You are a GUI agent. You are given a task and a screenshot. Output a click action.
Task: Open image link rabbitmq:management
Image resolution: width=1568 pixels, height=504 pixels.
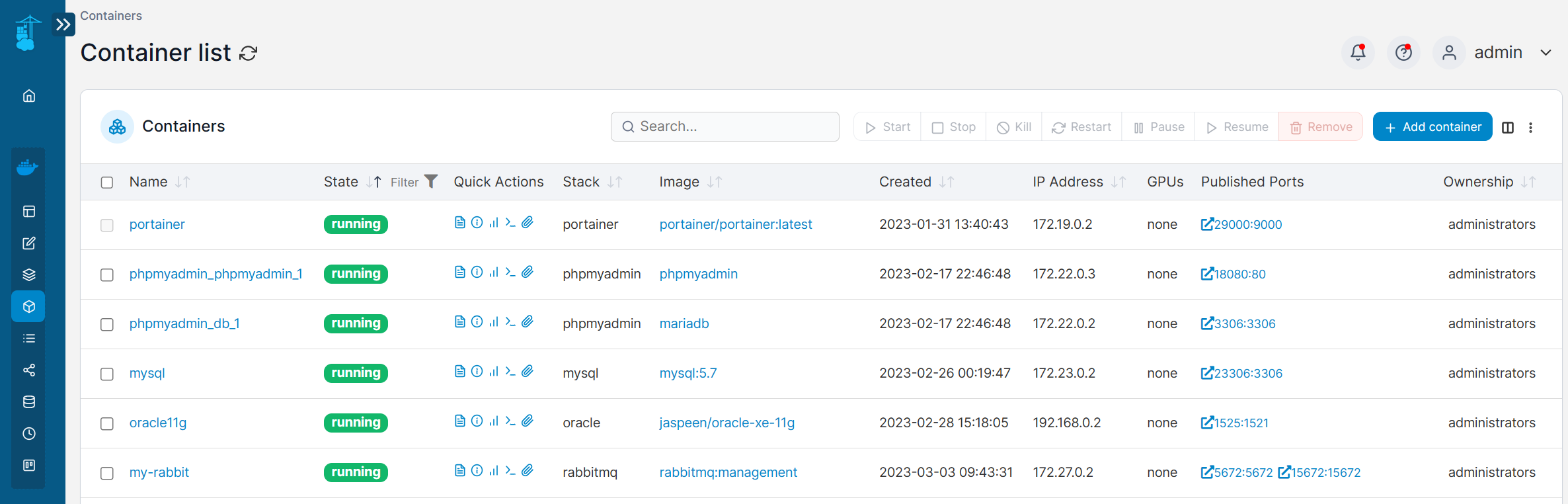click(728, 472)
